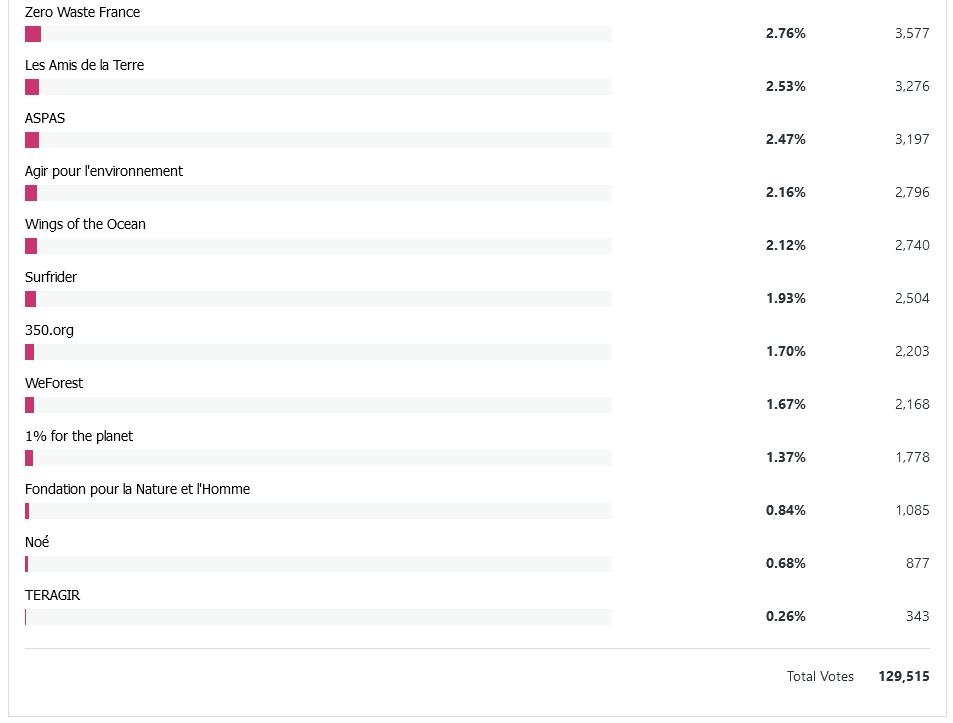Click the TERAGIR option label
Viewport: 953px width, 723px height.
(x=52, y=596)
